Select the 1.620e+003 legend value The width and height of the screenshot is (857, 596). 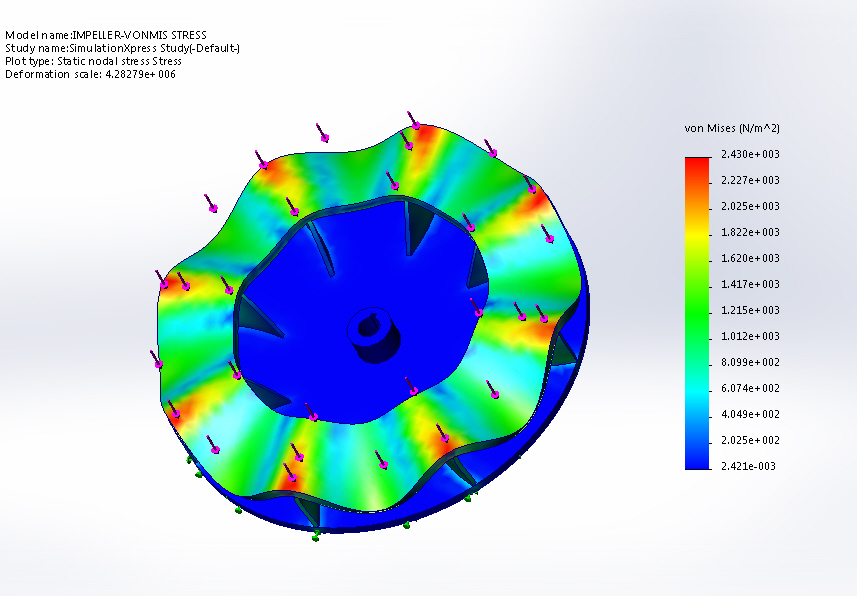click(x=750, y=258)
